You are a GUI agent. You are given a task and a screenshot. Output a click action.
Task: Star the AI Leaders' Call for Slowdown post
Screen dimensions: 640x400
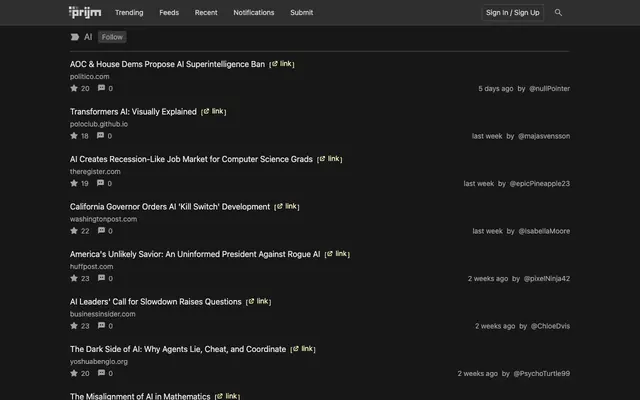click(x=74, y=326)
